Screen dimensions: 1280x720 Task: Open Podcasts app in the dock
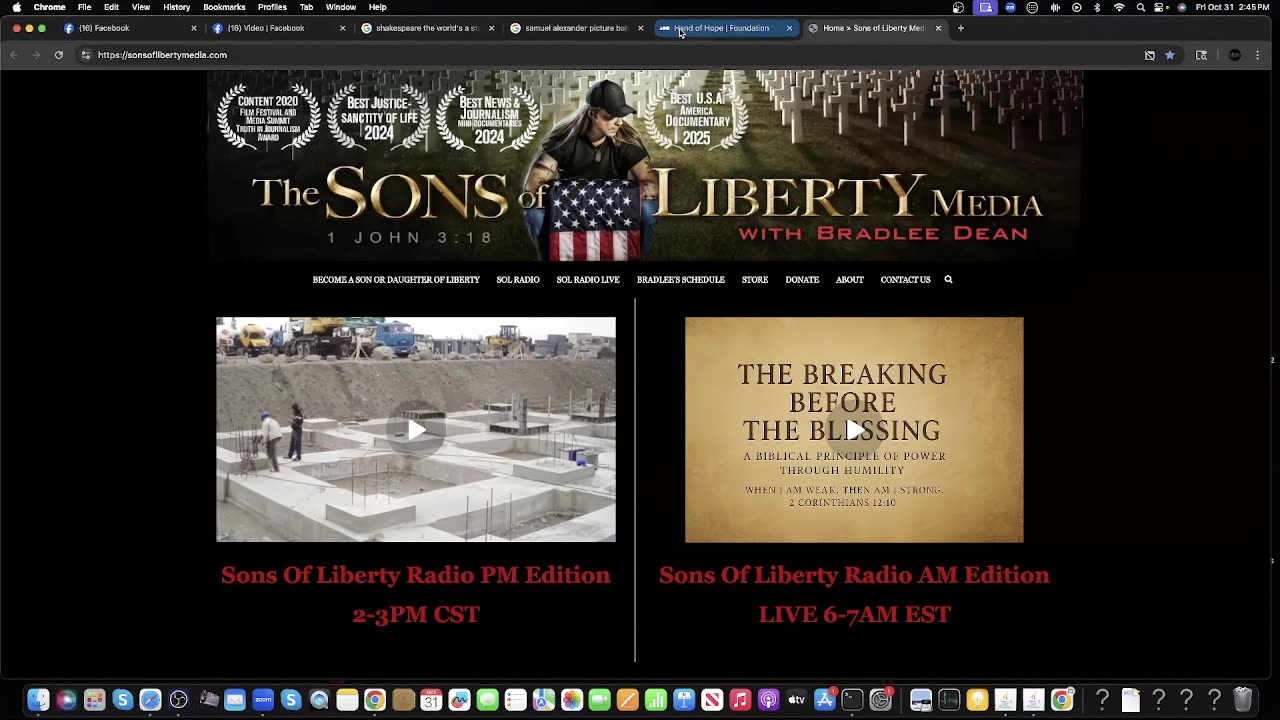coord(768,700)
